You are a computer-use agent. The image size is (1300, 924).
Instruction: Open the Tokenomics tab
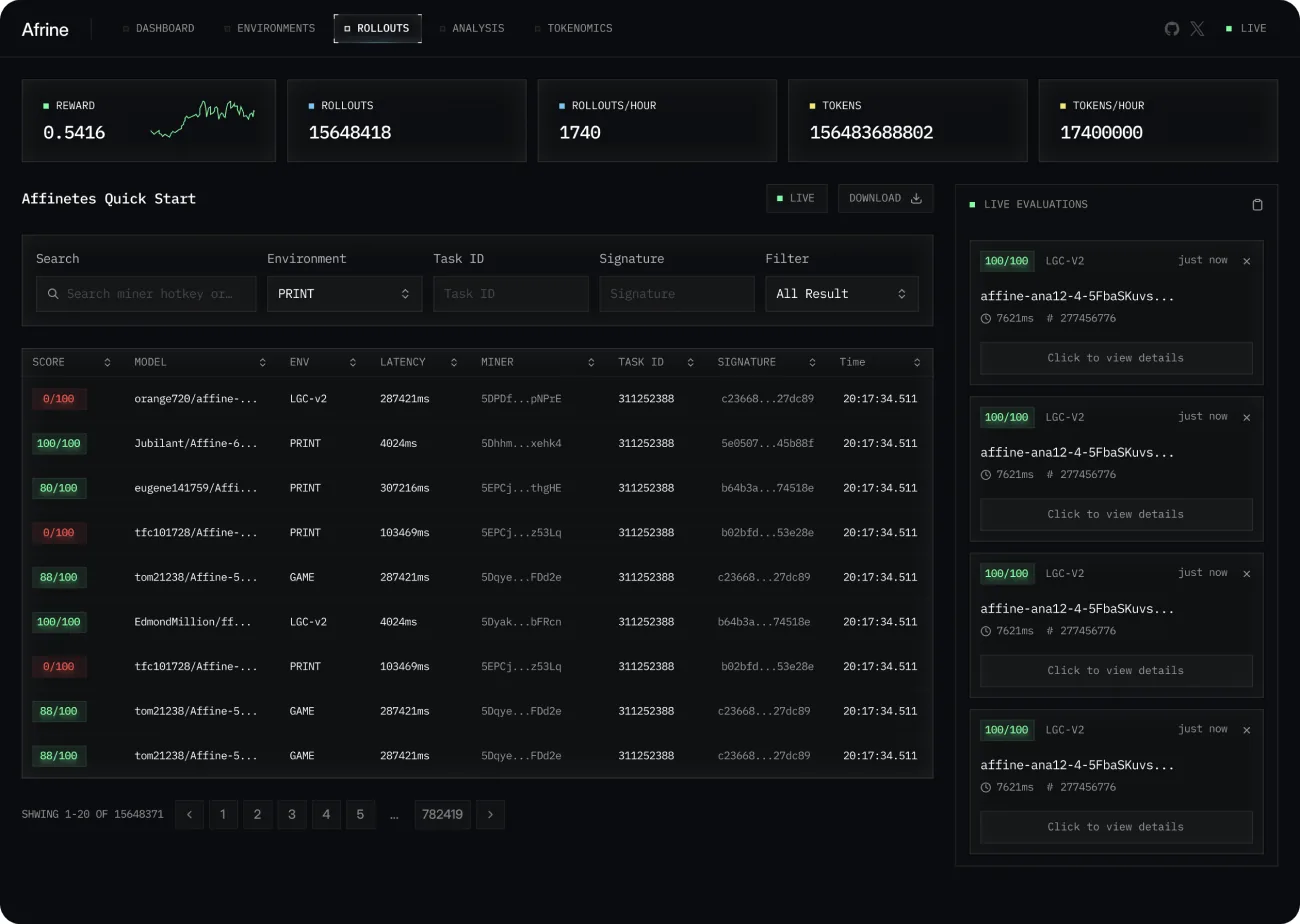[x=574, y=29]
